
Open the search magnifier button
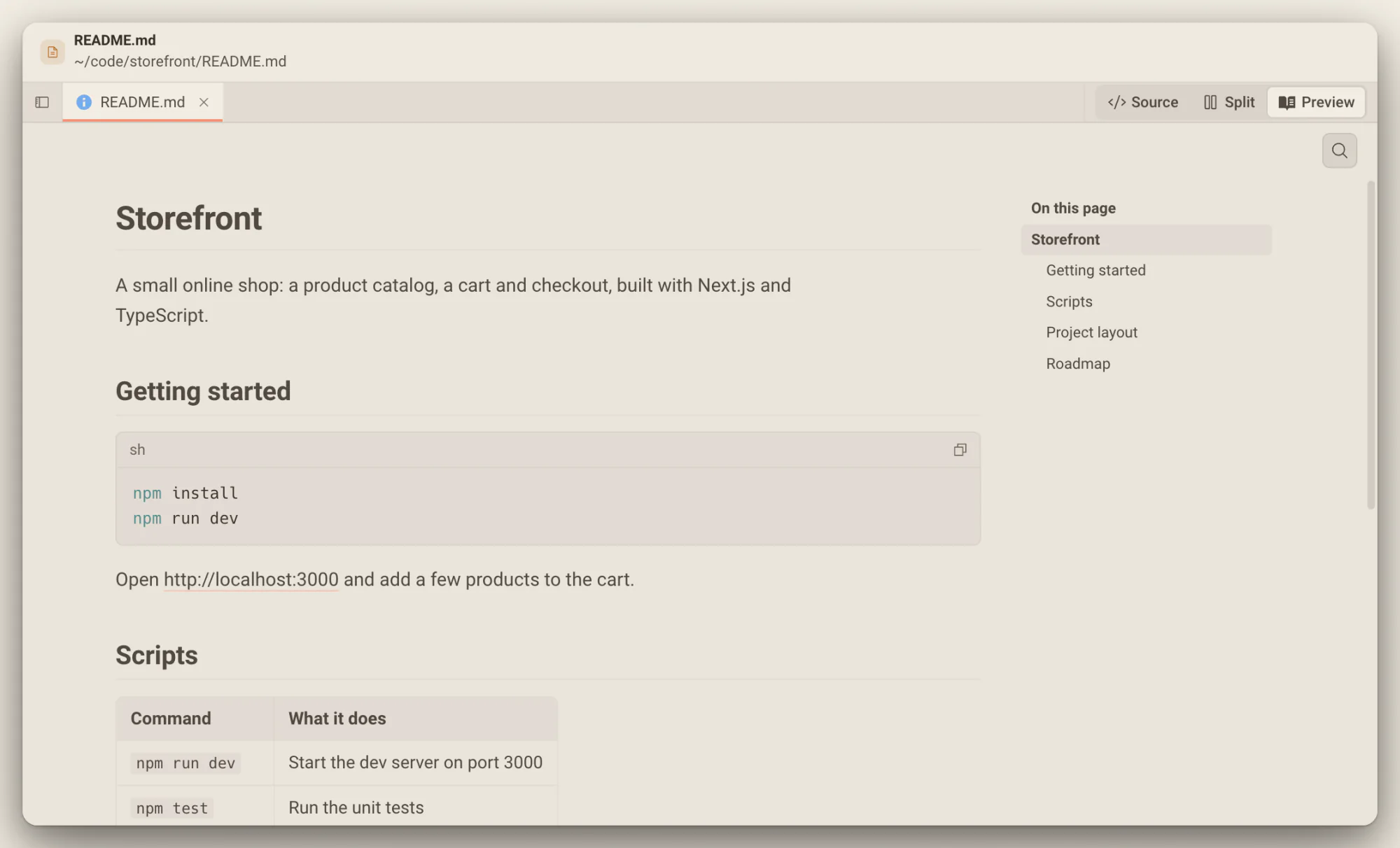(1339, 150)
